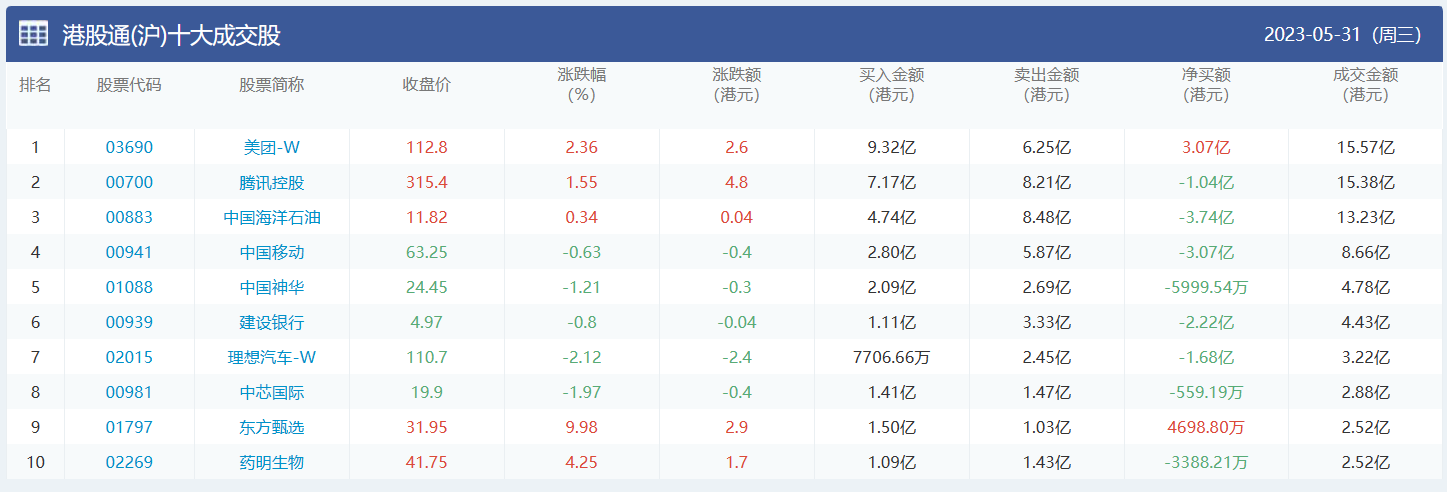Open stock code 00941 link
The height and width of the screenshot is (492, 1447).
pyautogui.click(x=129, y=252)
